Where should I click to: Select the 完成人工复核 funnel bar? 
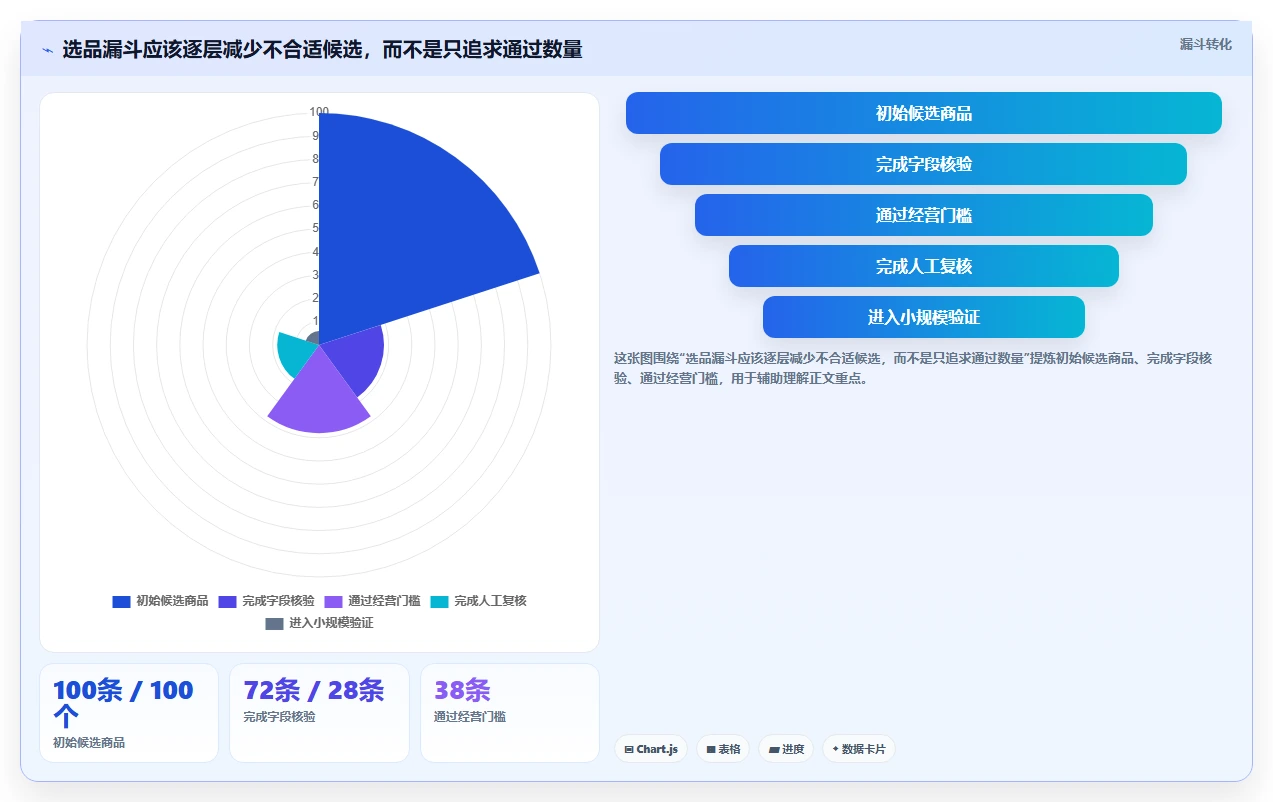[x=923, y=266]
